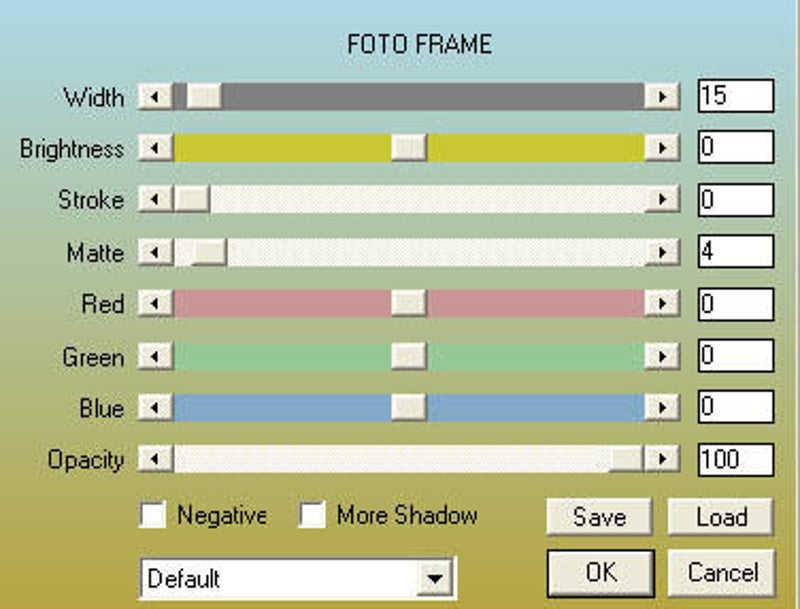This screenshot has height=609, width=800.
Task: Click the right arrow on Opacity slider
Action: [x=661, y=460]
